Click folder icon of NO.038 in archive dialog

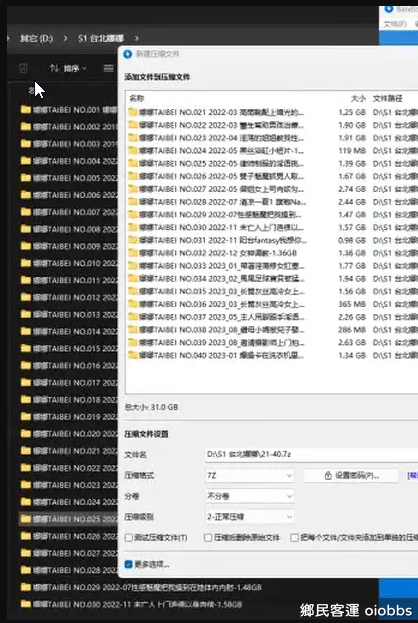(133, 329)
